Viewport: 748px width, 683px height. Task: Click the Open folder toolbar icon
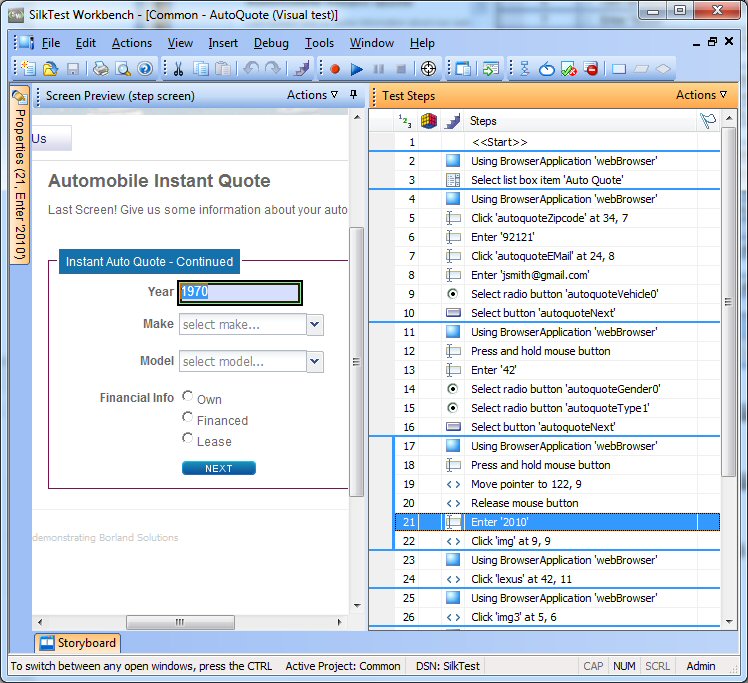51,69
